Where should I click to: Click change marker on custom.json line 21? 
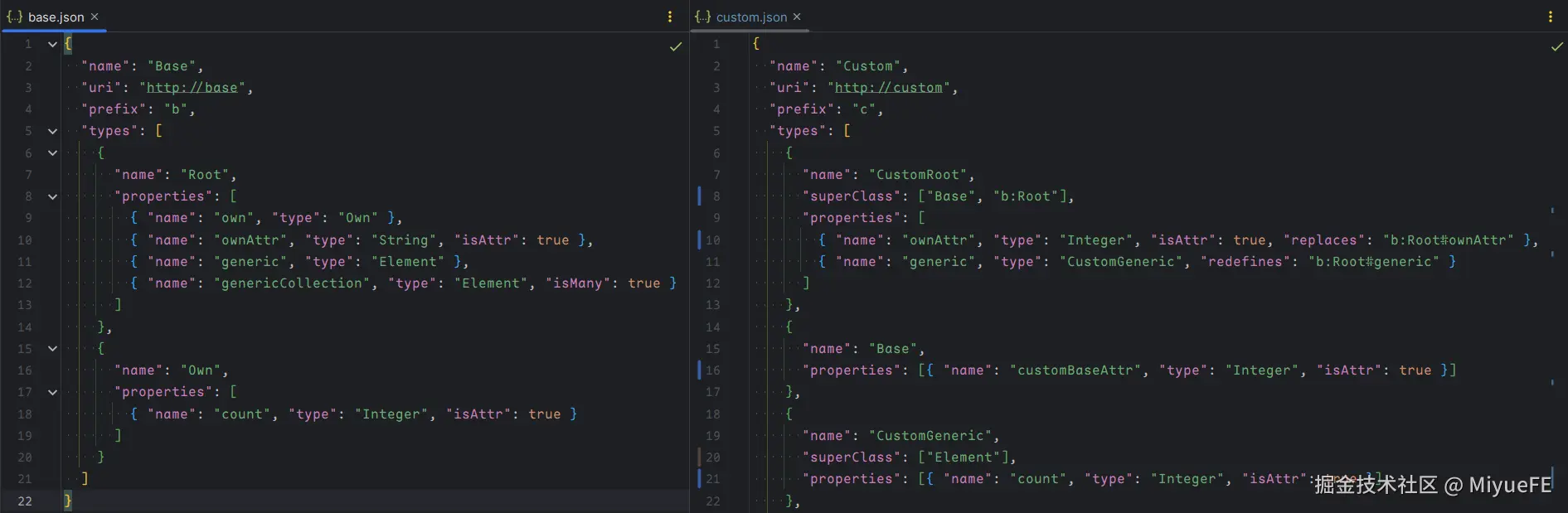coord(699,479)
